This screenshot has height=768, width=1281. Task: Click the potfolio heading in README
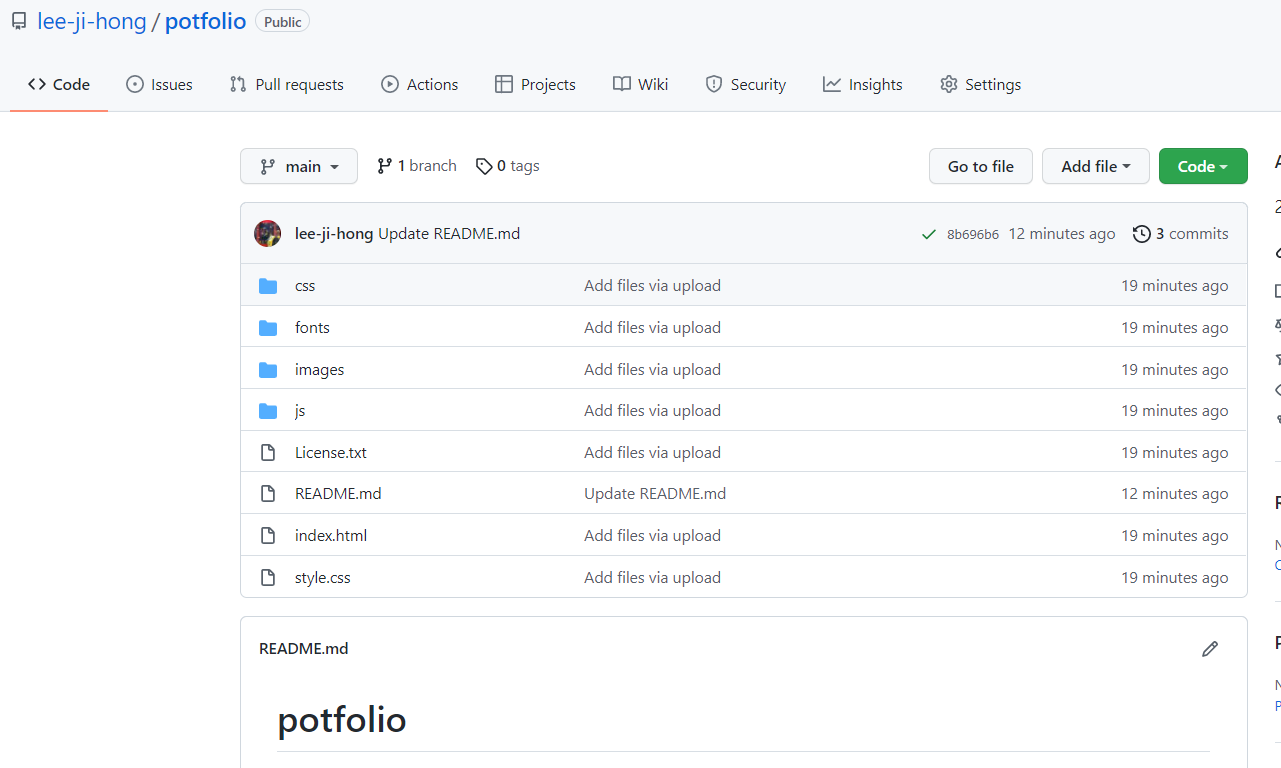(x=342, y=720)
